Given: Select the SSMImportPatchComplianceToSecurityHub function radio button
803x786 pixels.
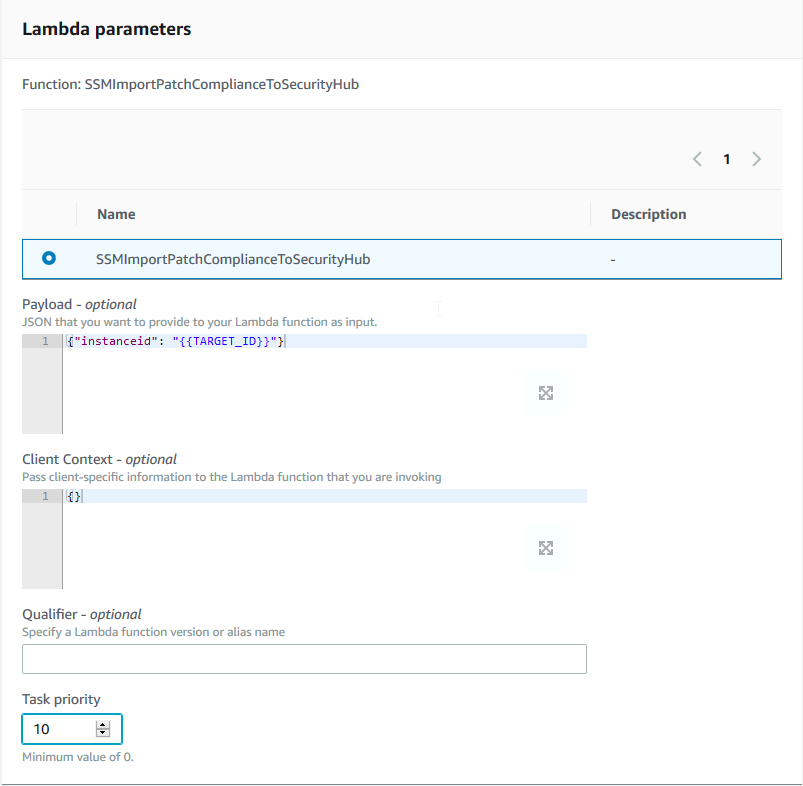Looking at the screenshot, I should [48, 258].
